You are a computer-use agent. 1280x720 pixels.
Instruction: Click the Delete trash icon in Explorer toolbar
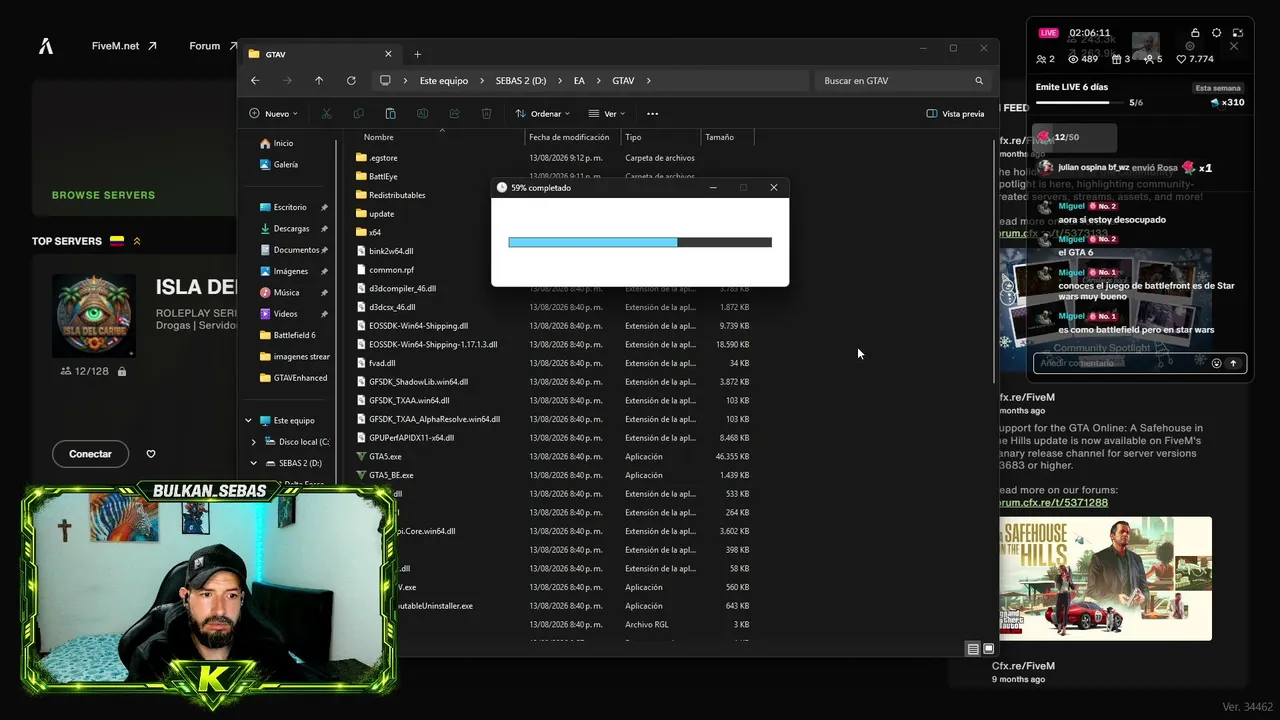[486, 114]
